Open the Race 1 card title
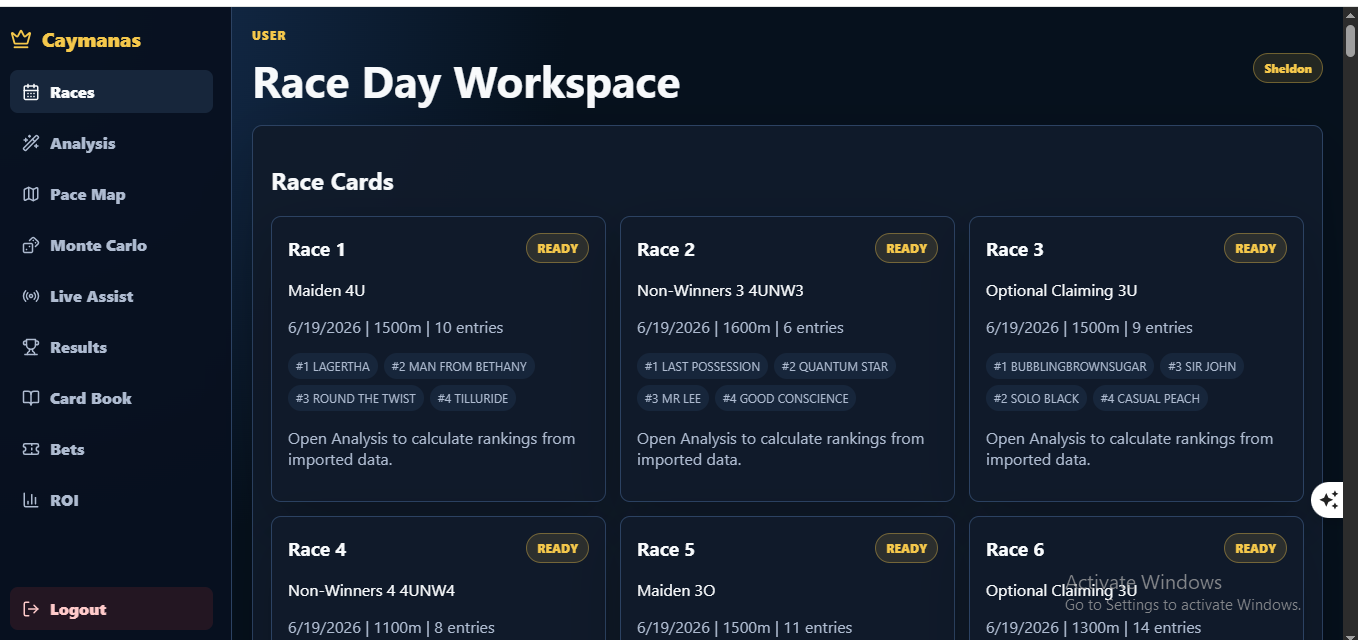1358x640 pixels. (x=316, y=250)
